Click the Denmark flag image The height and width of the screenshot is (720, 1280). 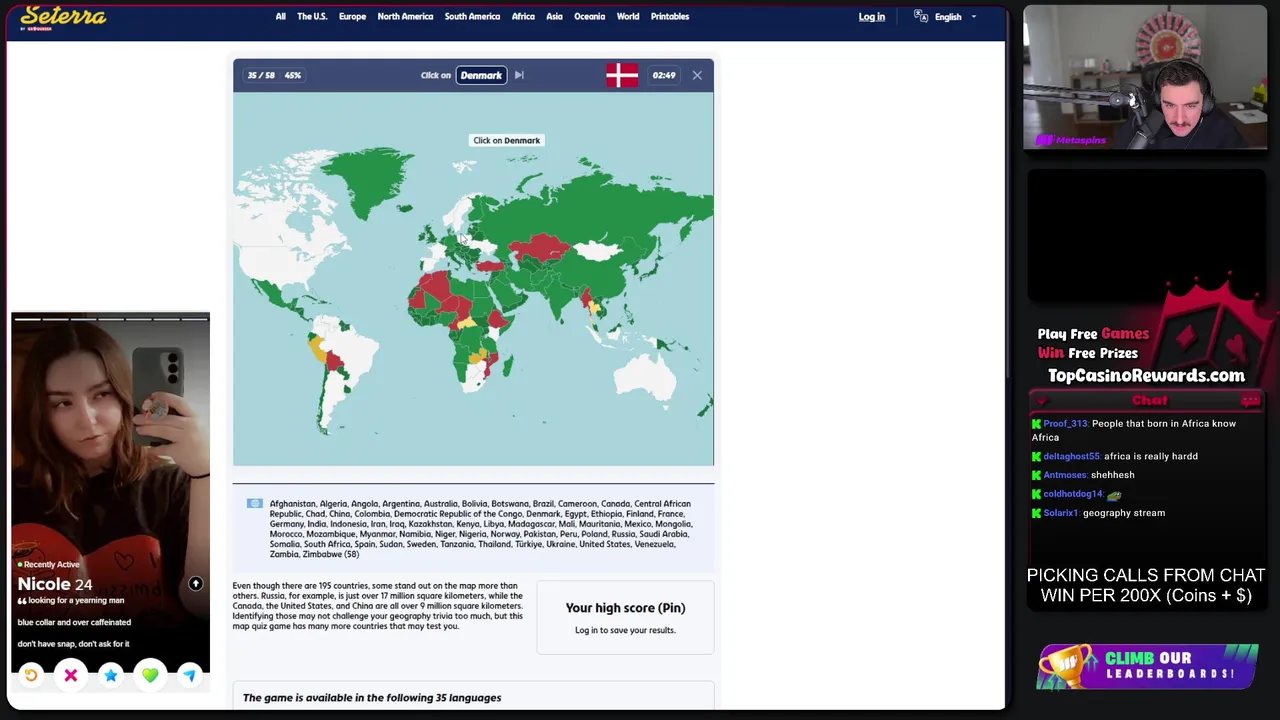coord(621,75)
